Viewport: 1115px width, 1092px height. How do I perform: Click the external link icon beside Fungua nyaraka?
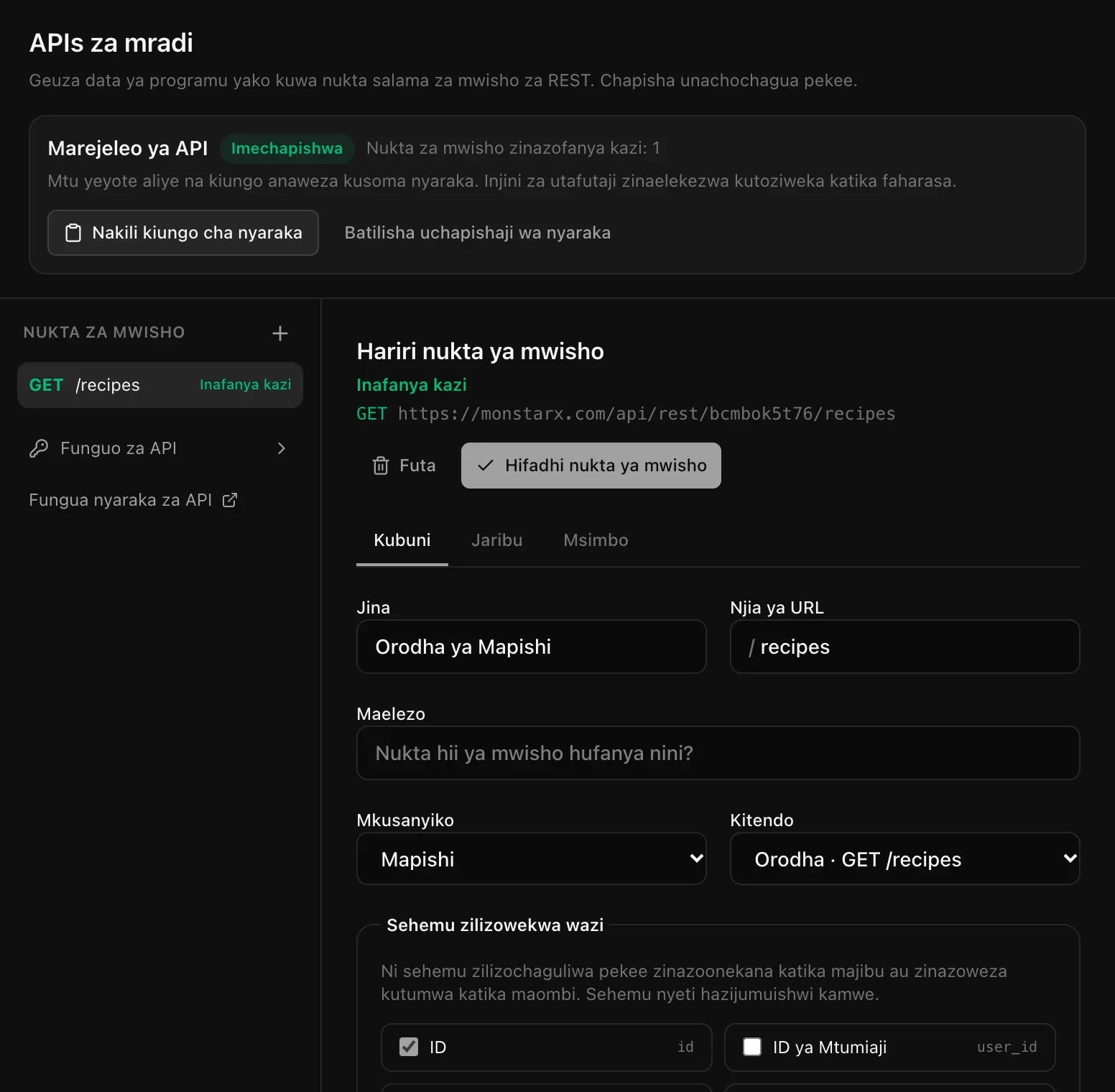[x=230, y=500]
